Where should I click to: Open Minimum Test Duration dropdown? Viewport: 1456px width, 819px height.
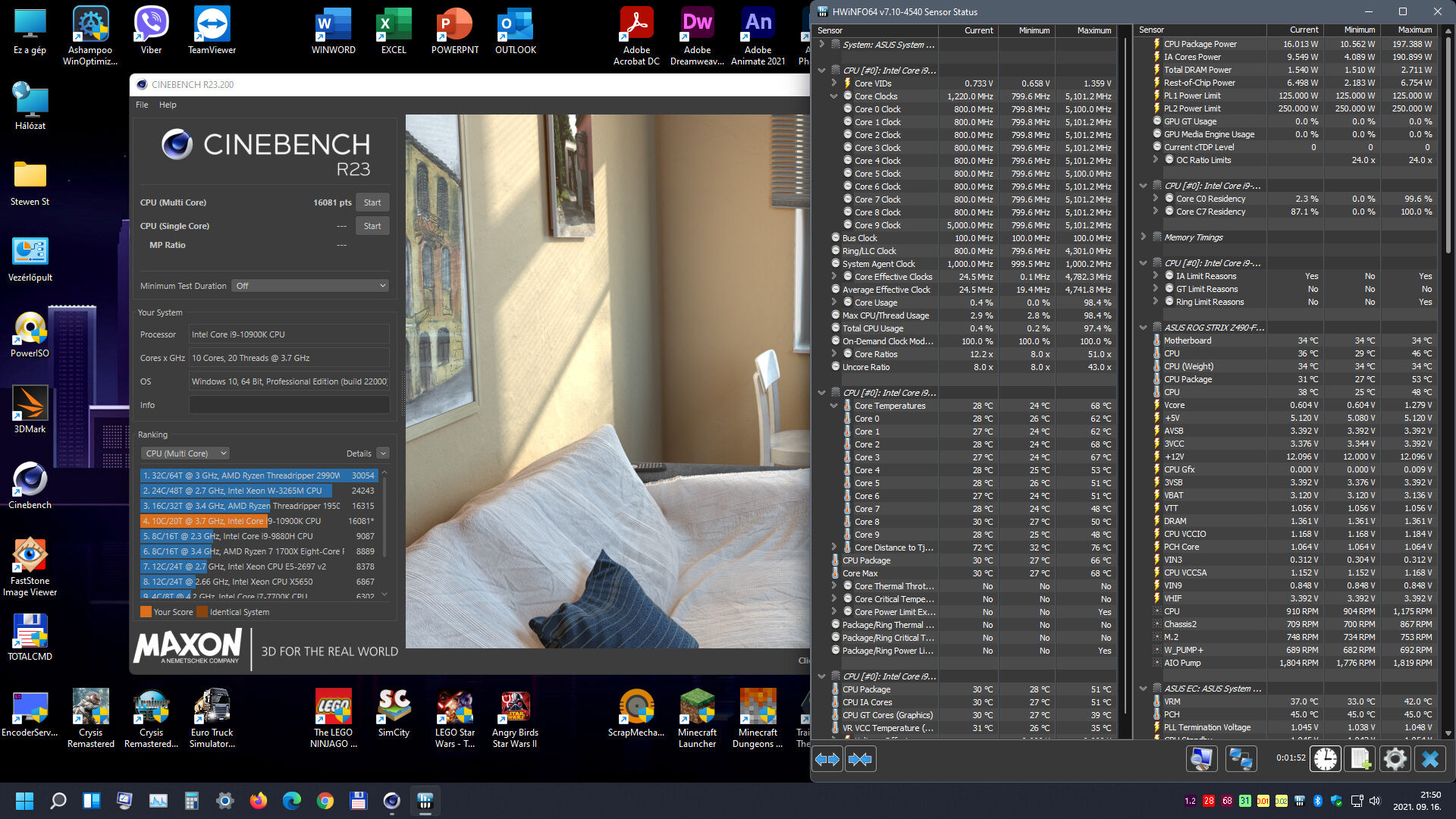coord(311,286)
